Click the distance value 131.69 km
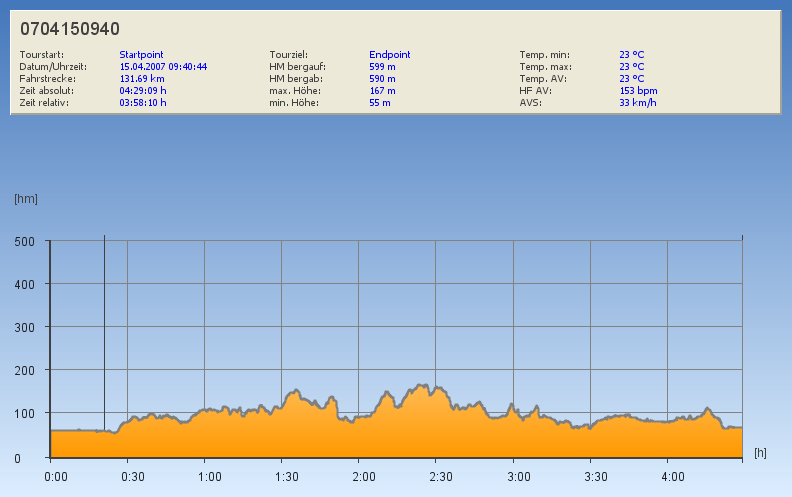This screenshot has width=792, height=497. [141, 79]
